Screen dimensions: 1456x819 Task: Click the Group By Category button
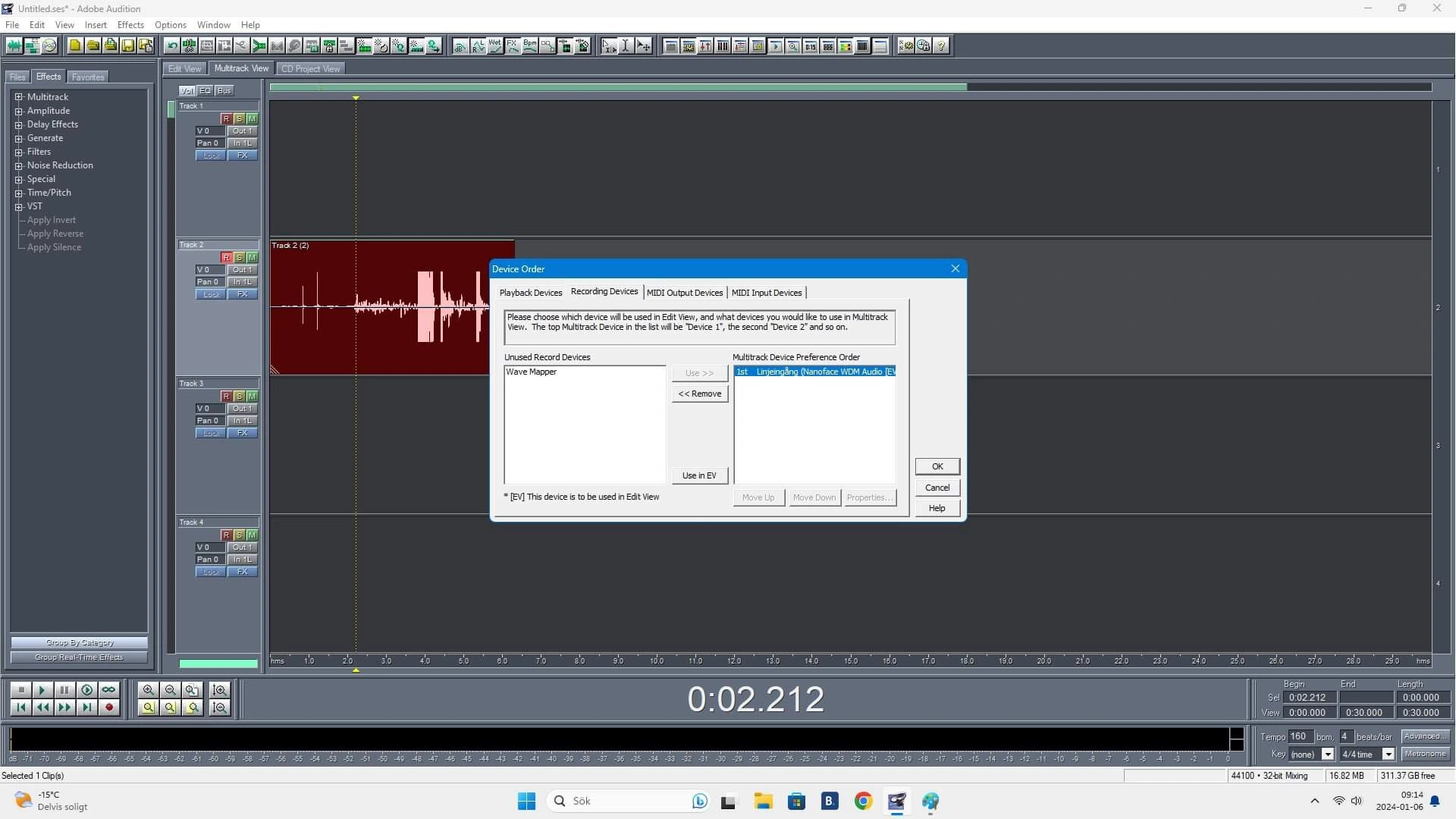(x=79, y=643)
